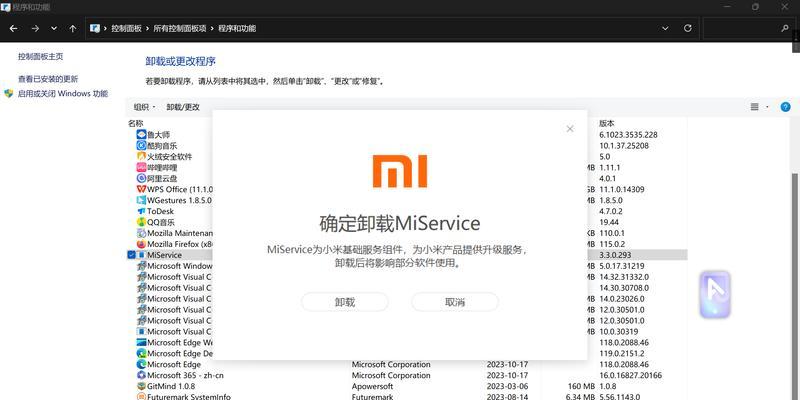Open 查看已安装的更新 link
Screen dimensions: 800x400
pyautogui.click(x=48, y=79)
